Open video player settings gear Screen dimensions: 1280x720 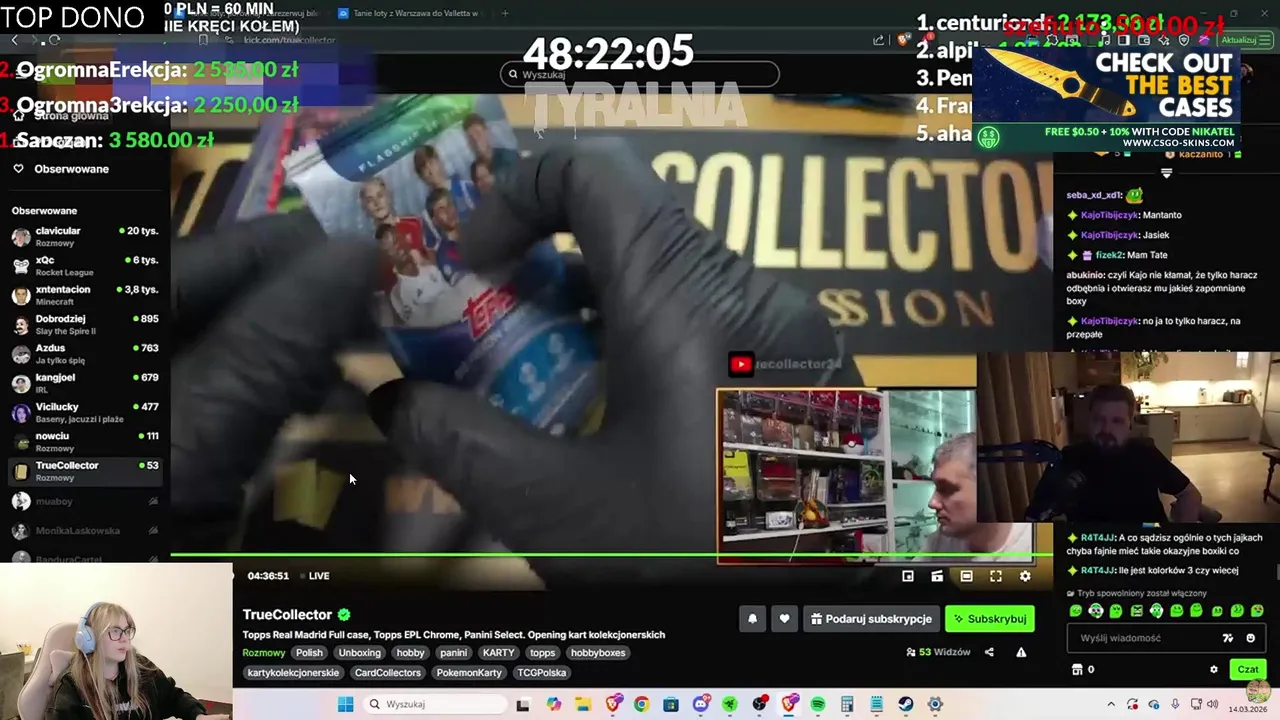[1025, 576]
